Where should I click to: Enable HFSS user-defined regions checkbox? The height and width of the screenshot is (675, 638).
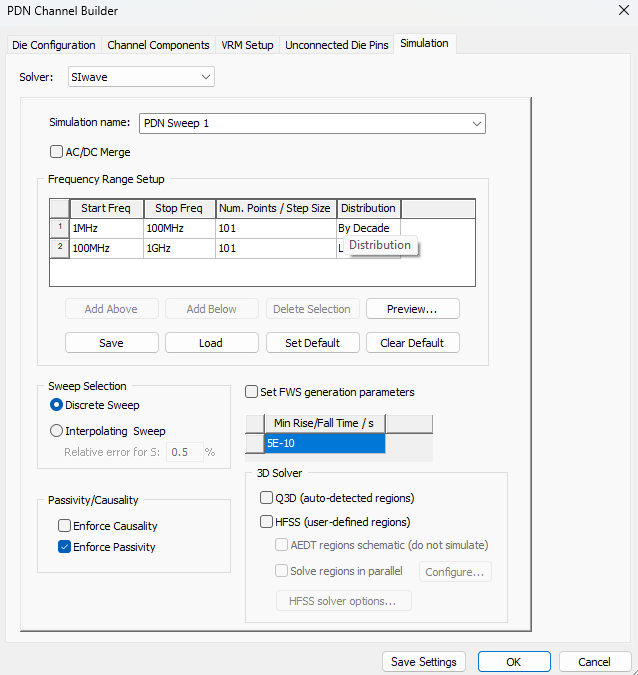[x=267, y=521]
